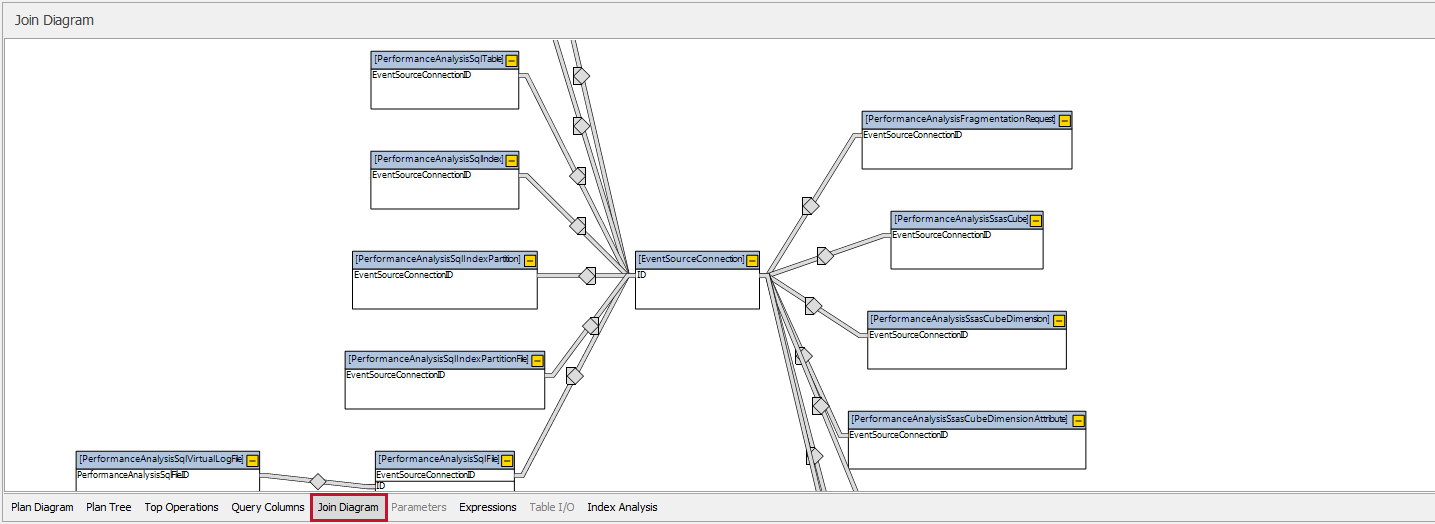Collapse the PerformanceAnalysisSqlFile node
Screen dimensions: 1435x524
[507, 460]
